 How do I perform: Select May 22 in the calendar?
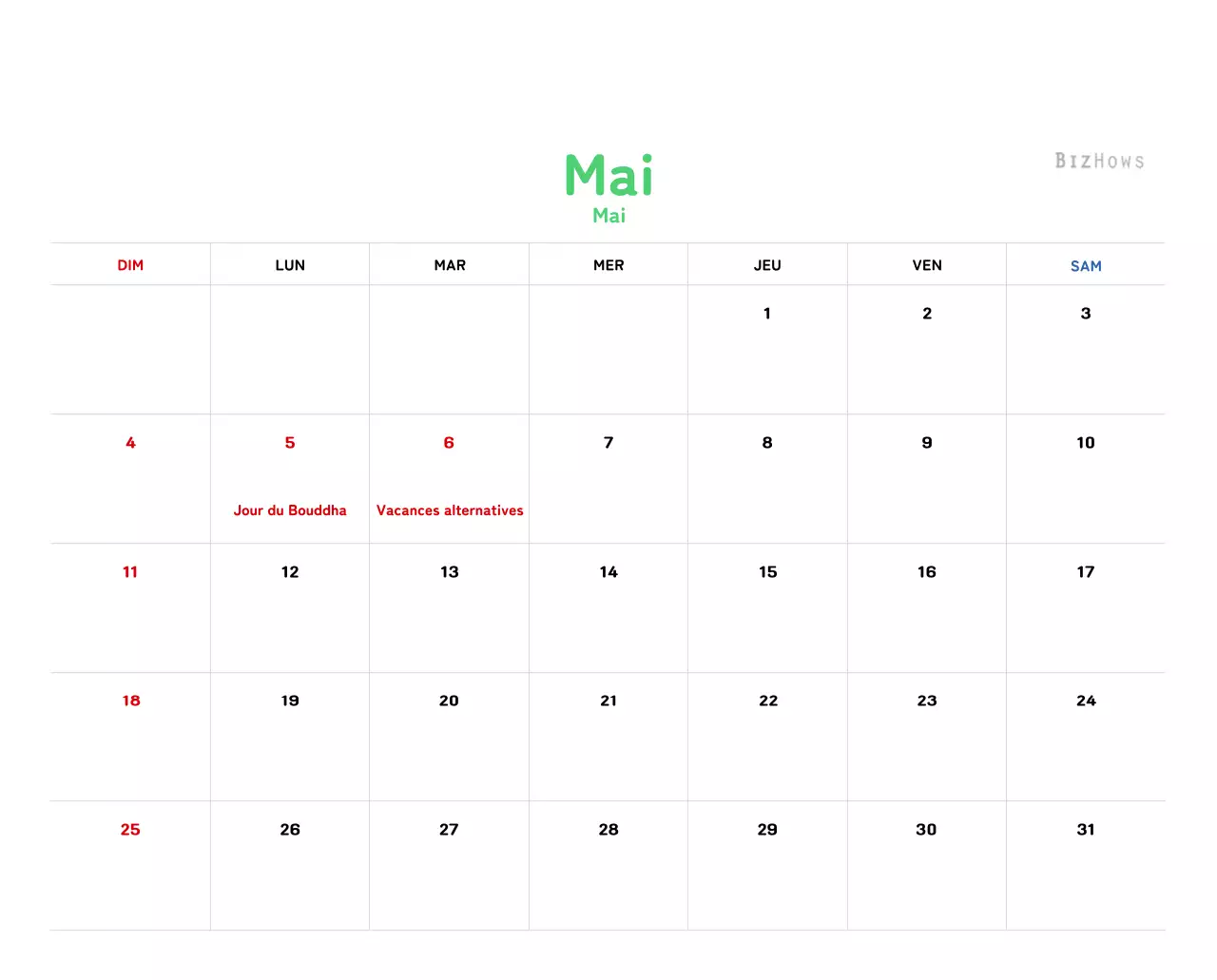pyautogui.click(x=767, y=701)
